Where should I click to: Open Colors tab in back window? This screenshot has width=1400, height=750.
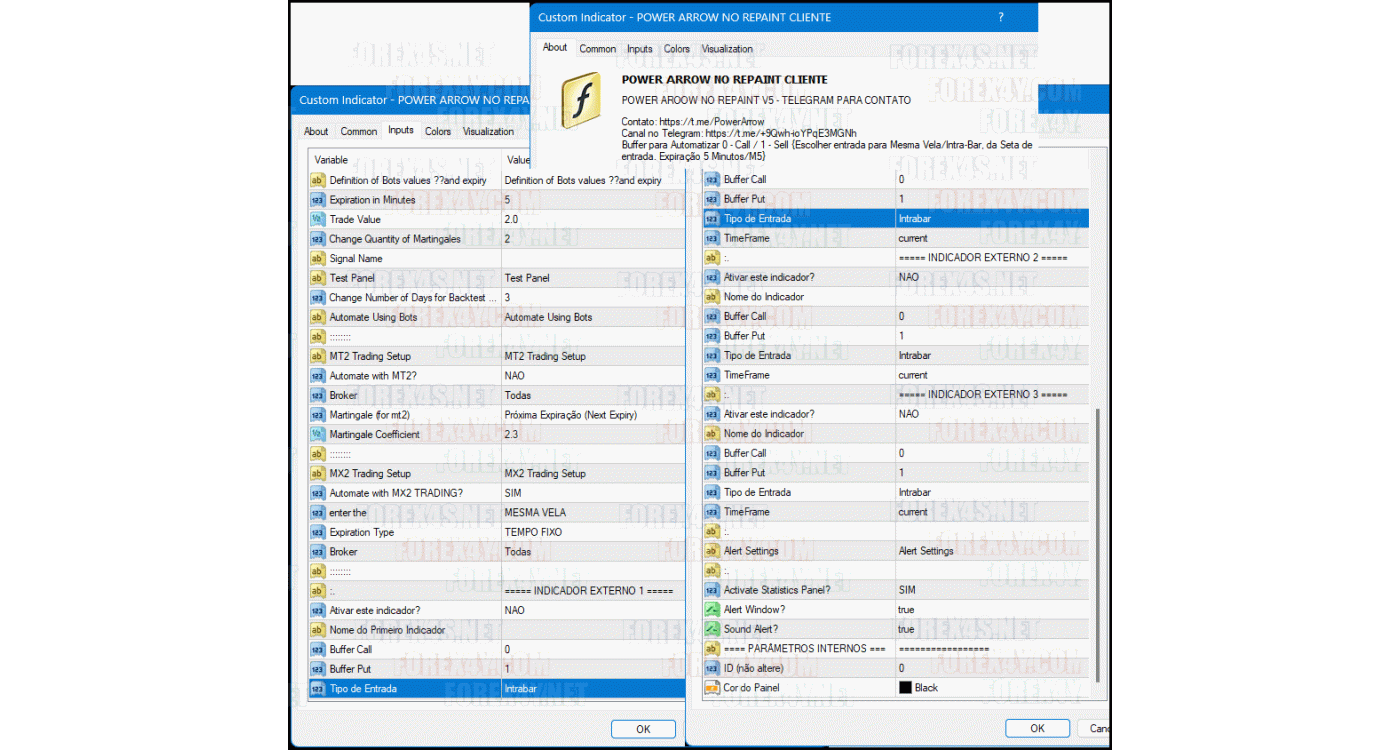coord(438,131)
